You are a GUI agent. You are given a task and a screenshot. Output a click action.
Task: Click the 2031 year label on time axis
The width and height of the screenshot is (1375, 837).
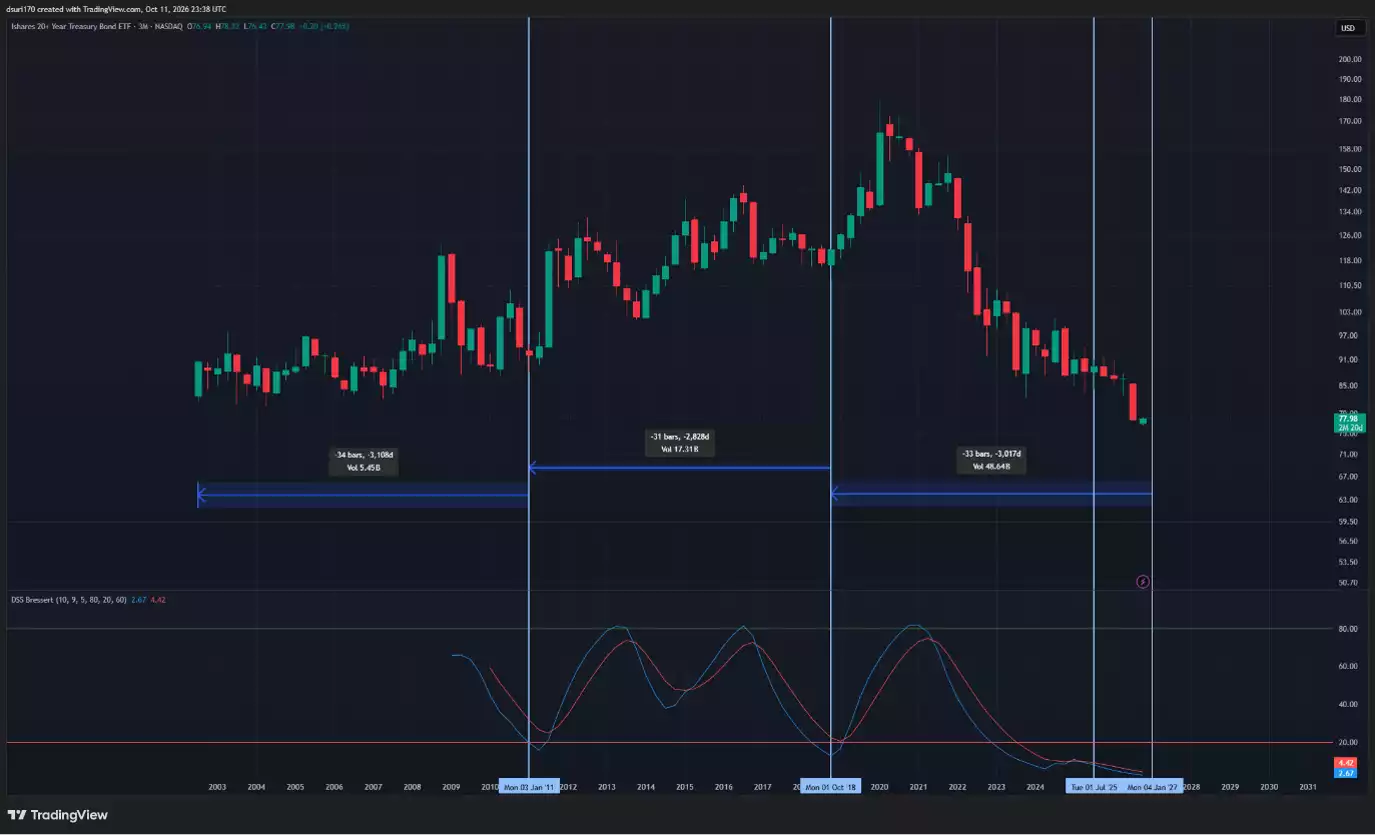pyautogui.click(x=1307, y=787)
